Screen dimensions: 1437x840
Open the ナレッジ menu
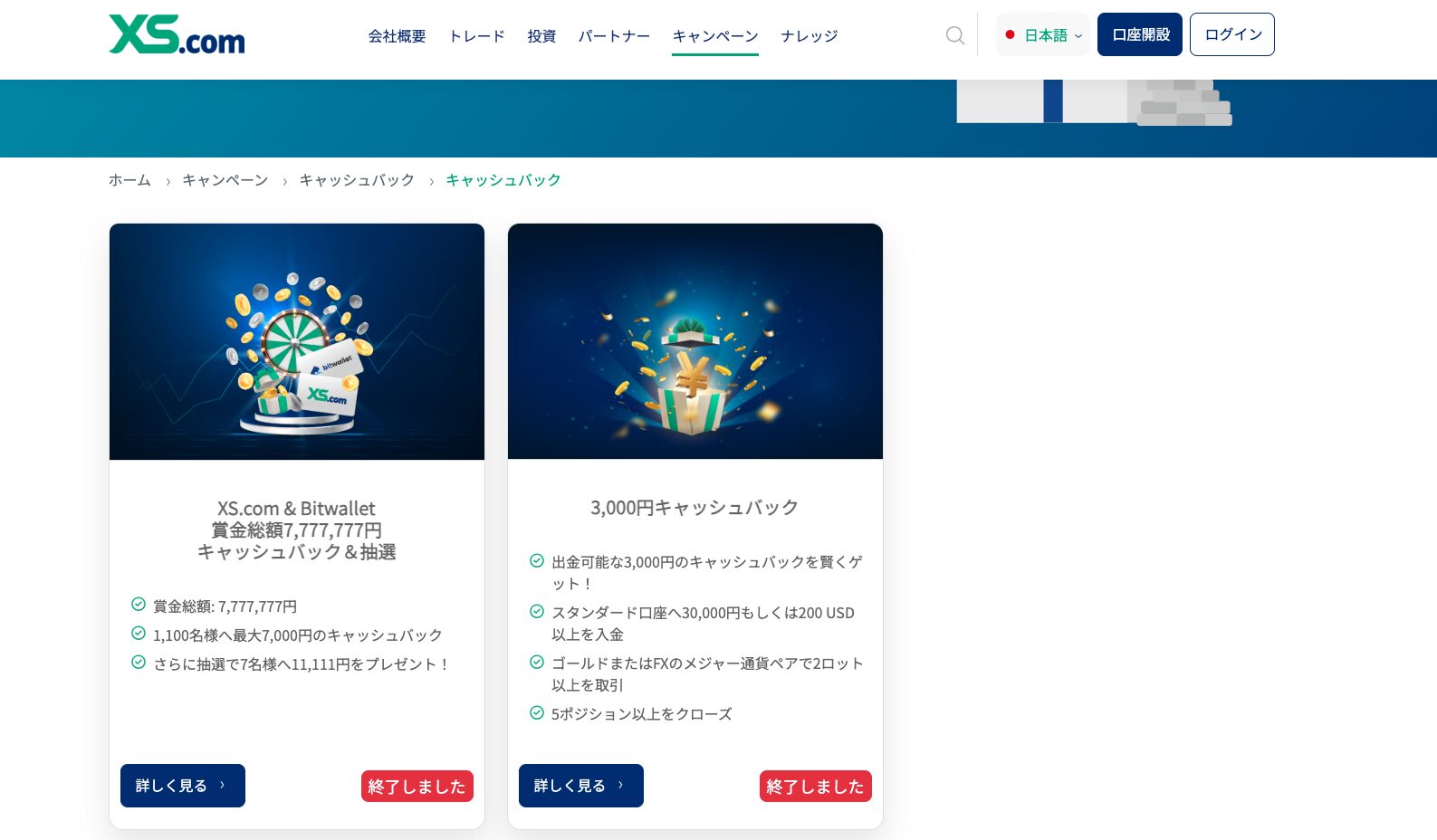coord(810,36)
